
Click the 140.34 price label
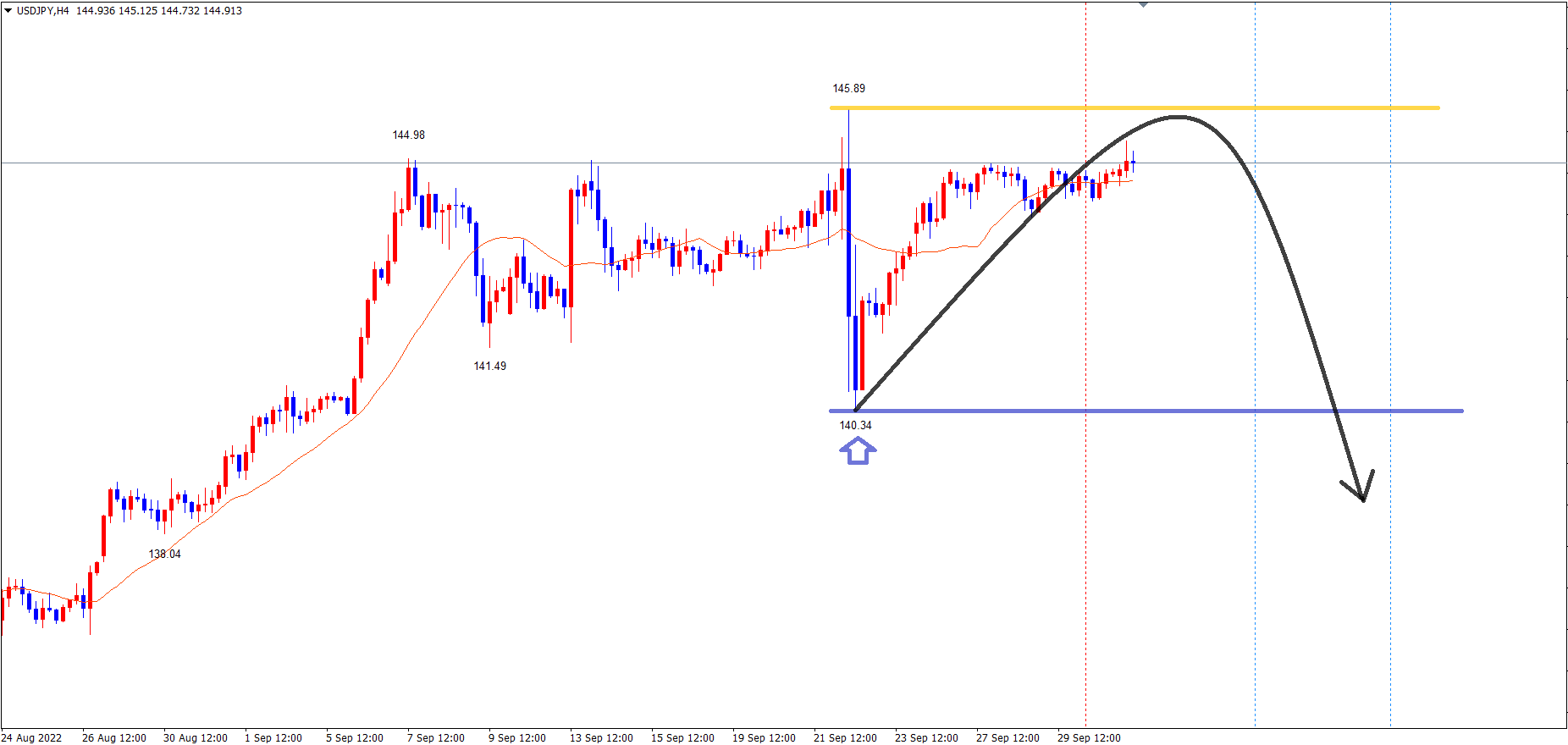tap(855, 425)
